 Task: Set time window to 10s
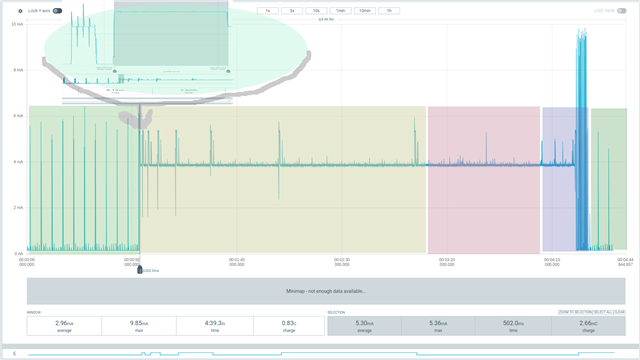pos(316,11)
